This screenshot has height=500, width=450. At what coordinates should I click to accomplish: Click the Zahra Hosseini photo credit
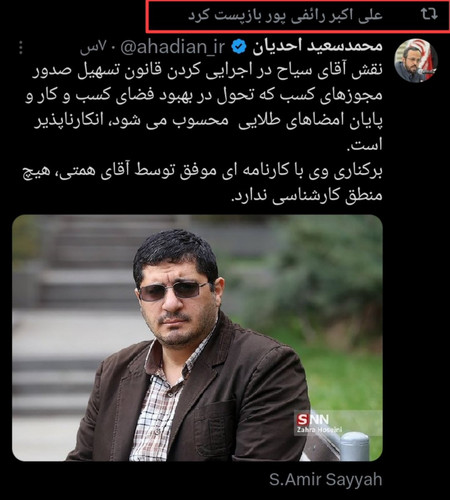(x=319, y=430)
